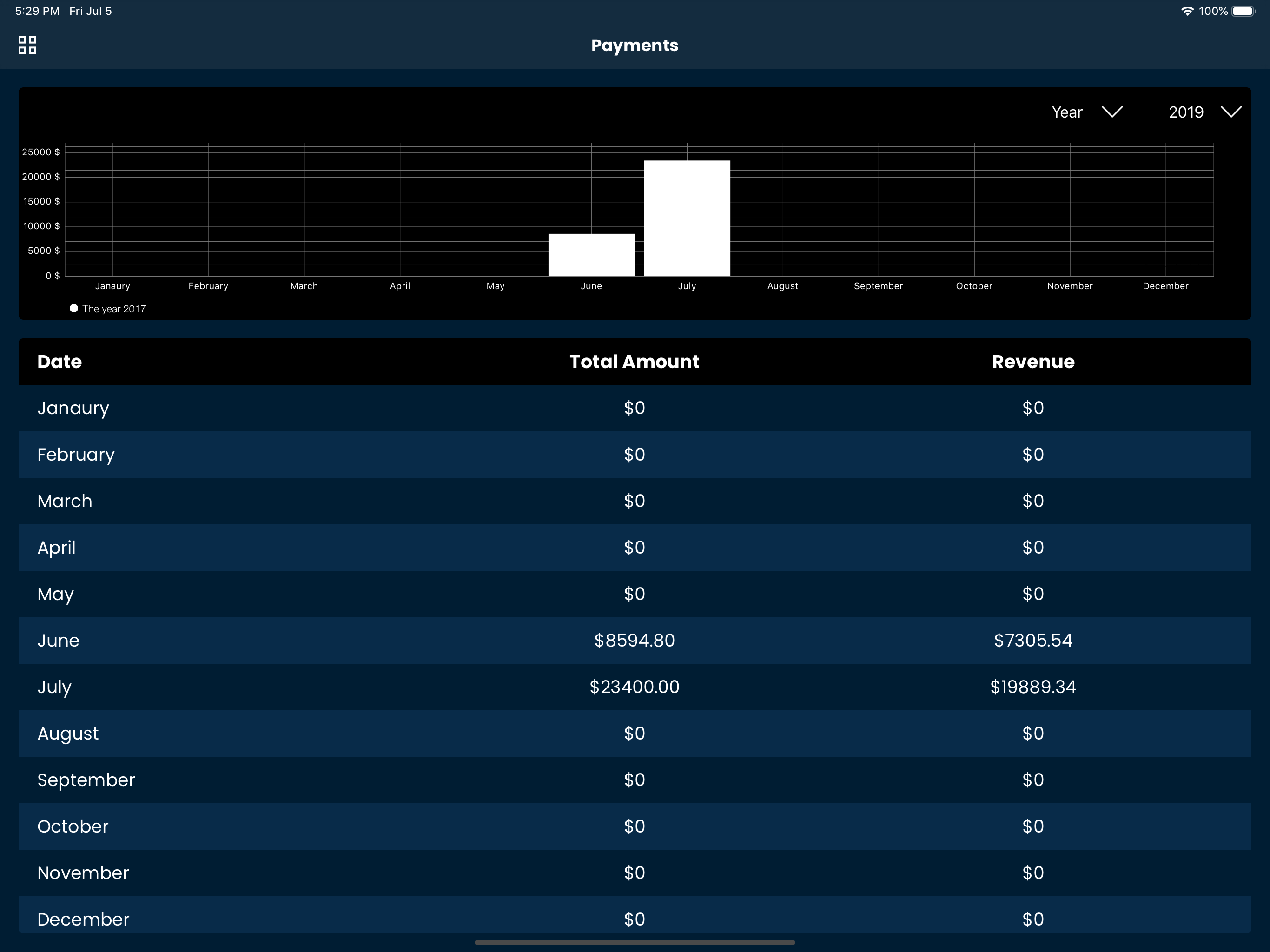Tap the battery status icon
This screenshot has width=1270, height=952.
click(1243, 11)
